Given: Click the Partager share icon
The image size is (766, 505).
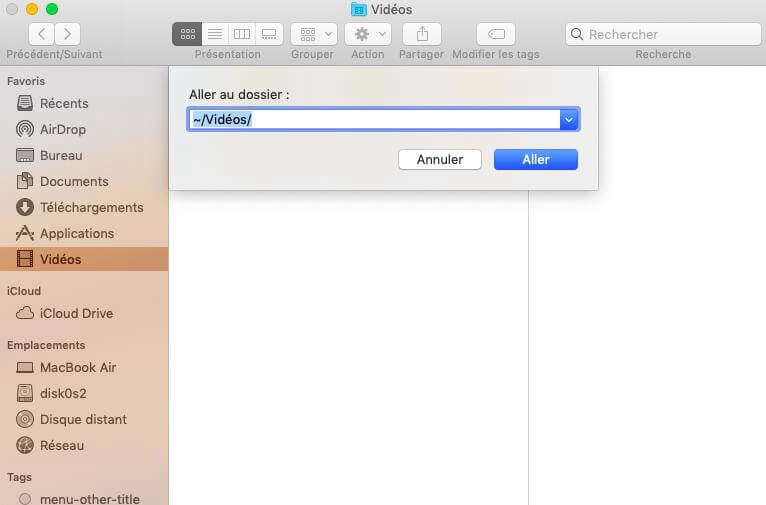Looking at the screenshot, I should 422,34.
